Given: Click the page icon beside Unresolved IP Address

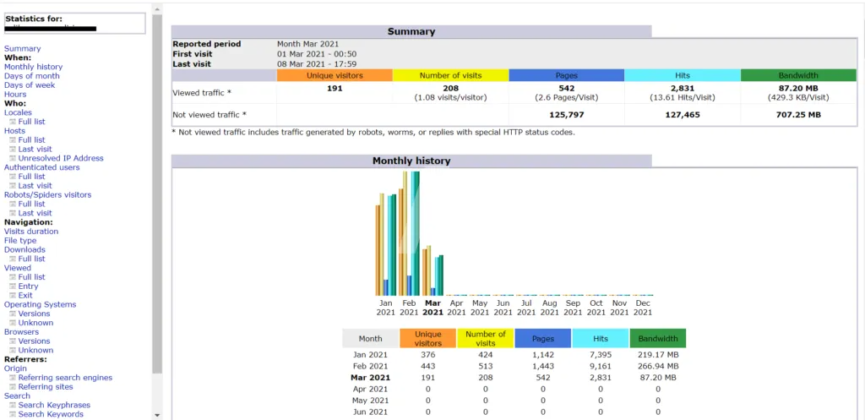Looking at the screenshot, I should (13, 158).
